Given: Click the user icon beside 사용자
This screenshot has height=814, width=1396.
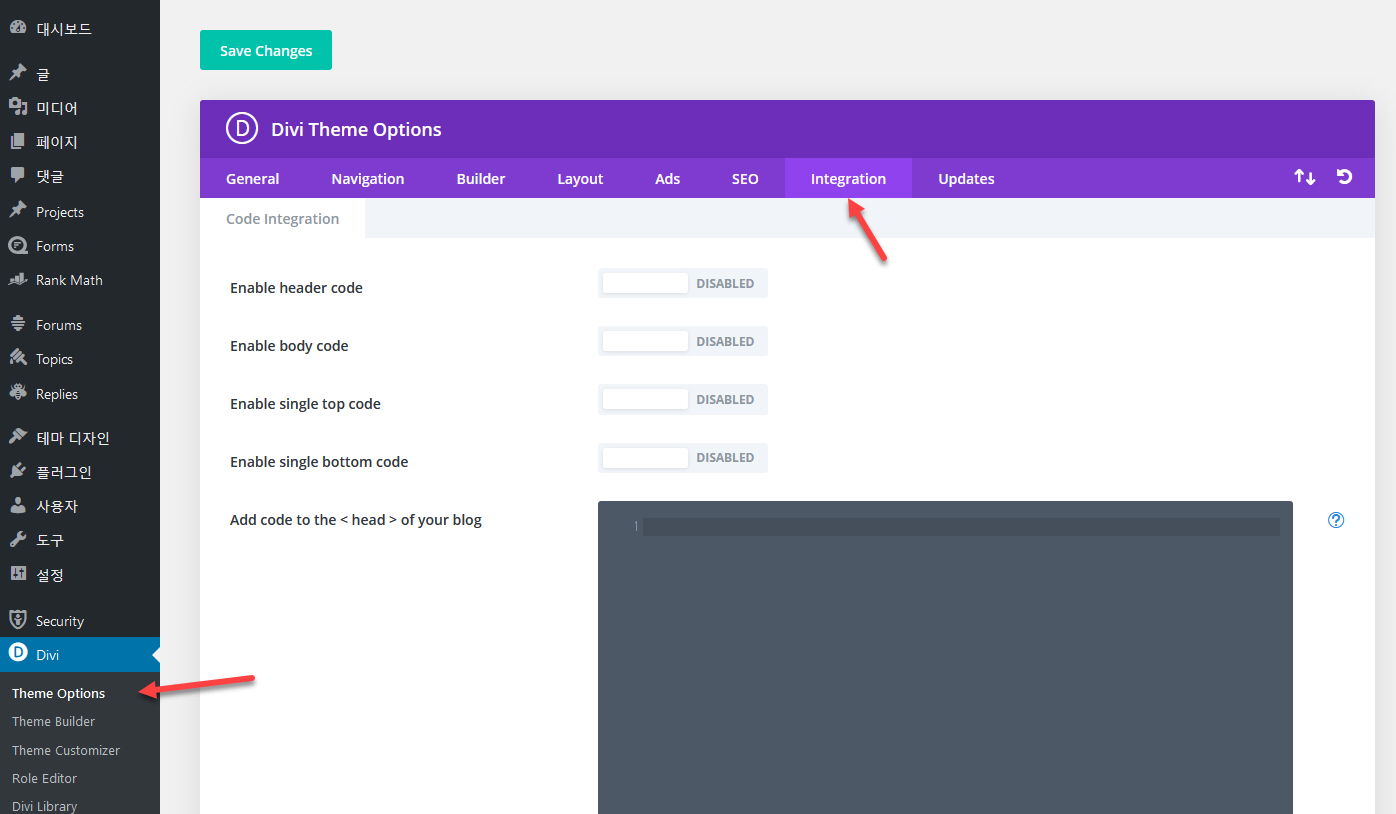Looking at the screenshot, I should pyautogui.click(x=18, y=505).
